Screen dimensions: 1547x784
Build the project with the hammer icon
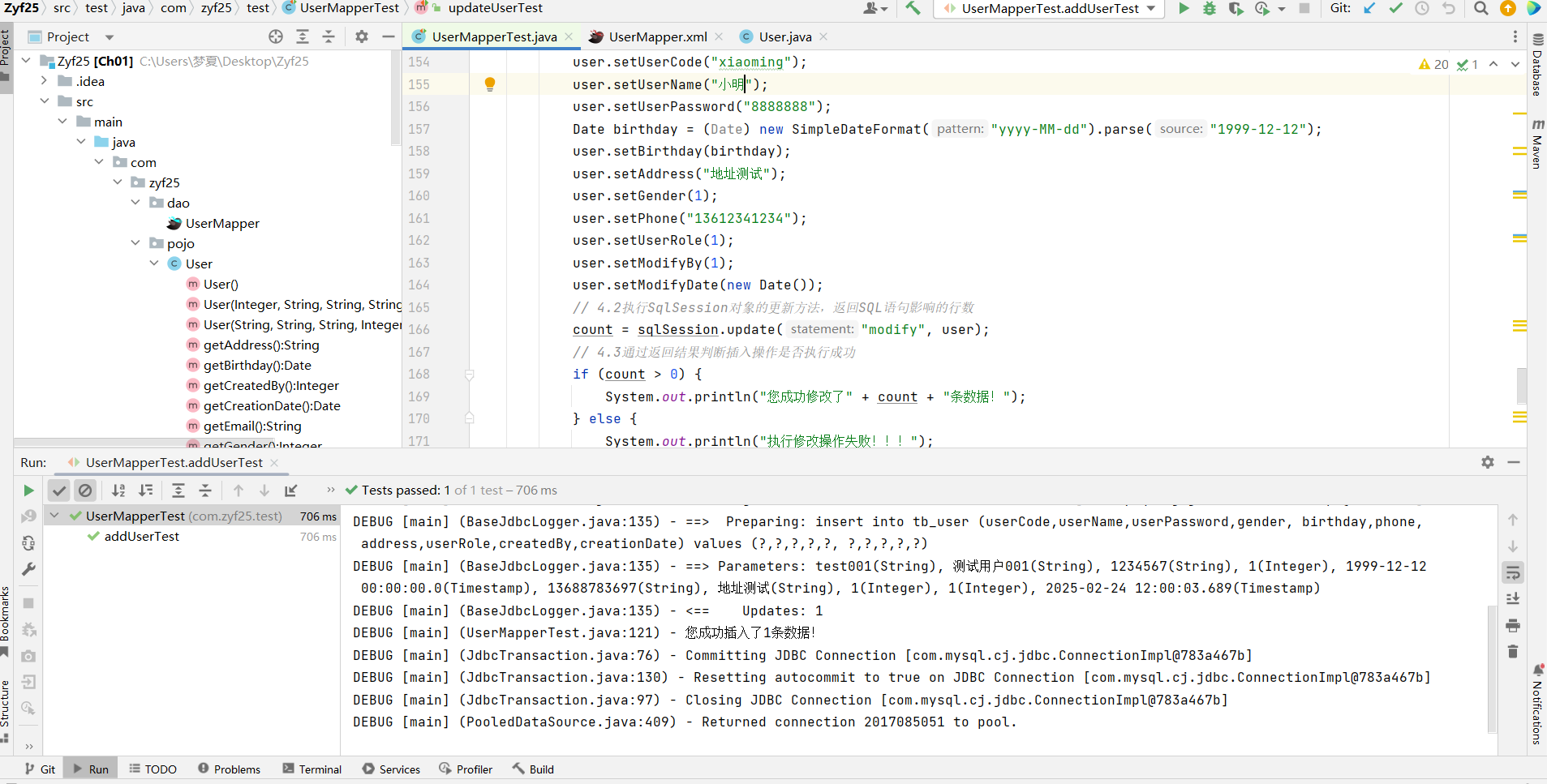(x=913, y=8)
